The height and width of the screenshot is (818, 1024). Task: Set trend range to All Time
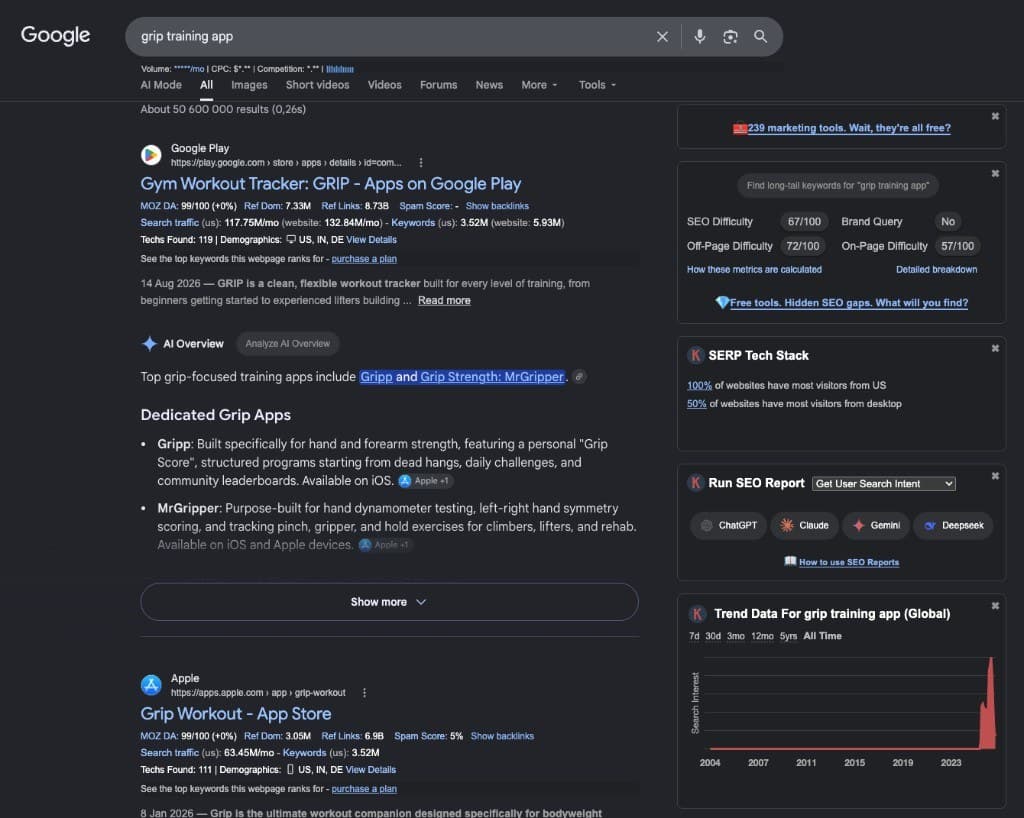point(822,636)
